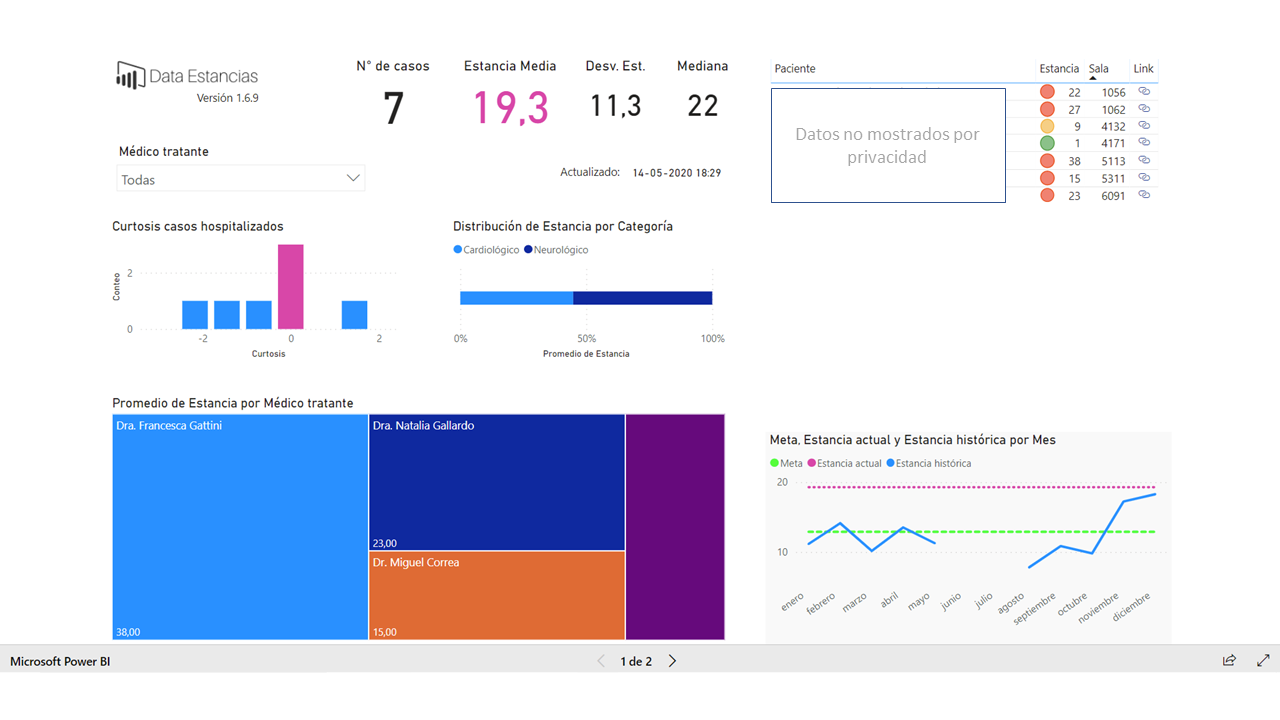Click diciembre label on line chart axis
1280x720 pixels.
coord(1134,606)
